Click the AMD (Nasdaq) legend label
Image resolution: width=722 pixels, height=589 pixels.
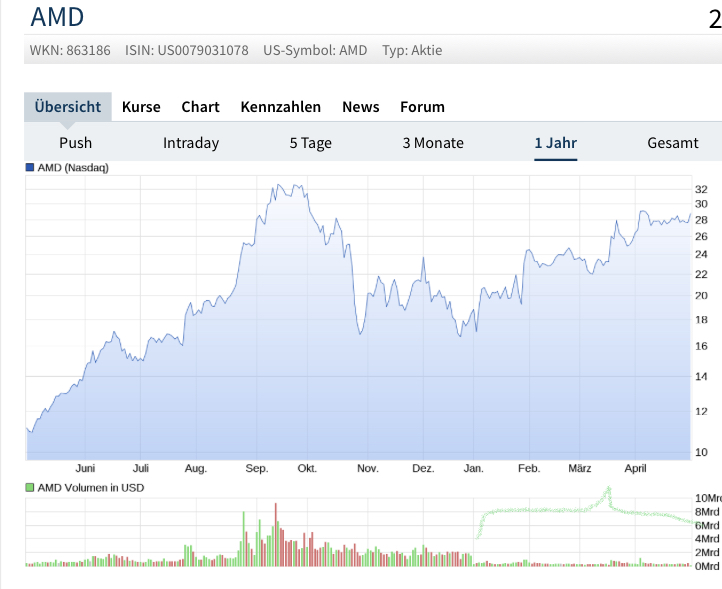click(73, 168)
